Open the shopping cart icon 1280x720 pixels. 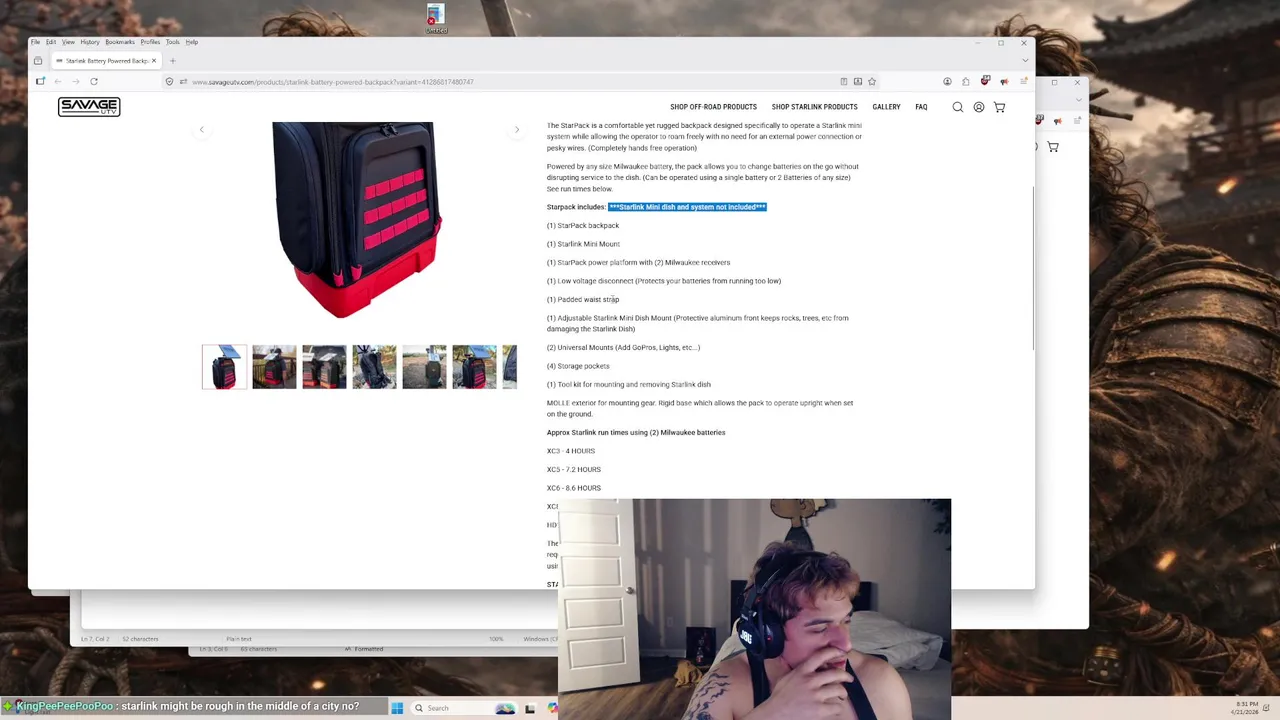(x=999, y=107)
